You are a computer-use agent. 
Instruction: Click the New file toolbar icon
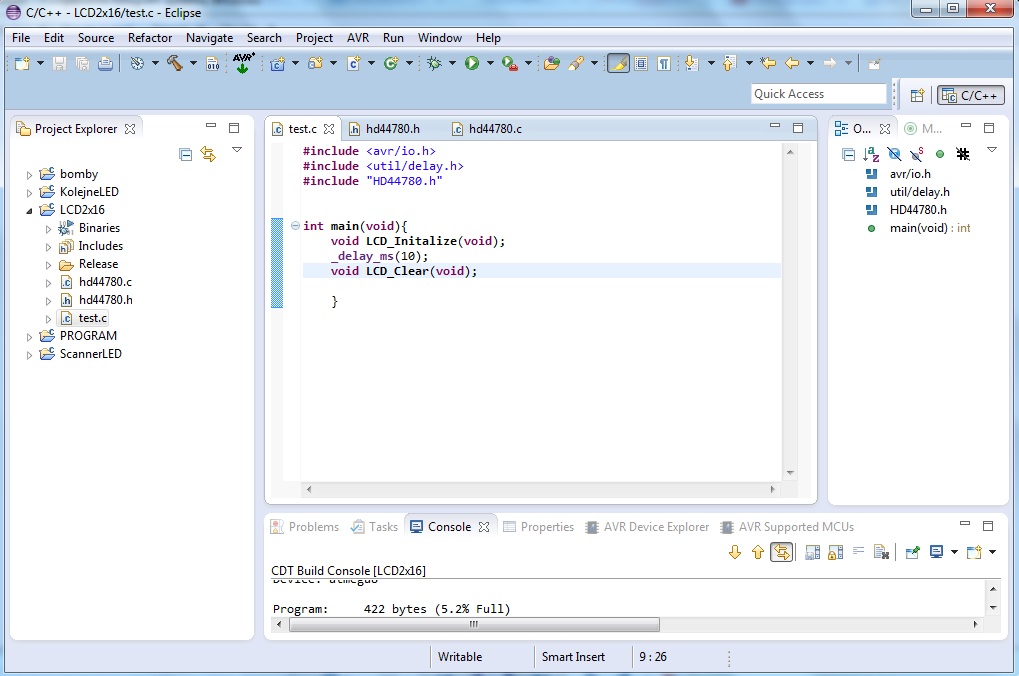click(22, 63)
